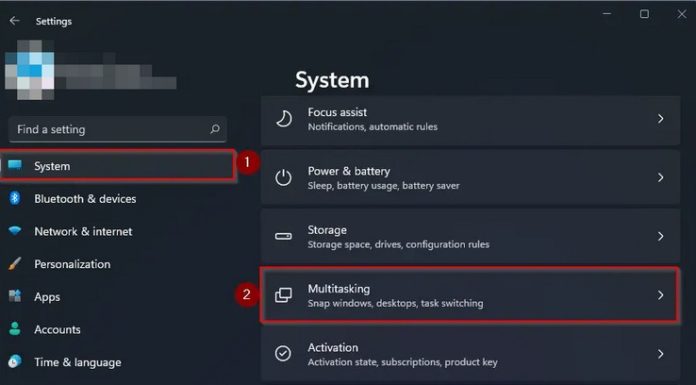Open the Activation settings row
This screenshot has height=385, width=696.
pyautogui.click(x=470, y=354)
